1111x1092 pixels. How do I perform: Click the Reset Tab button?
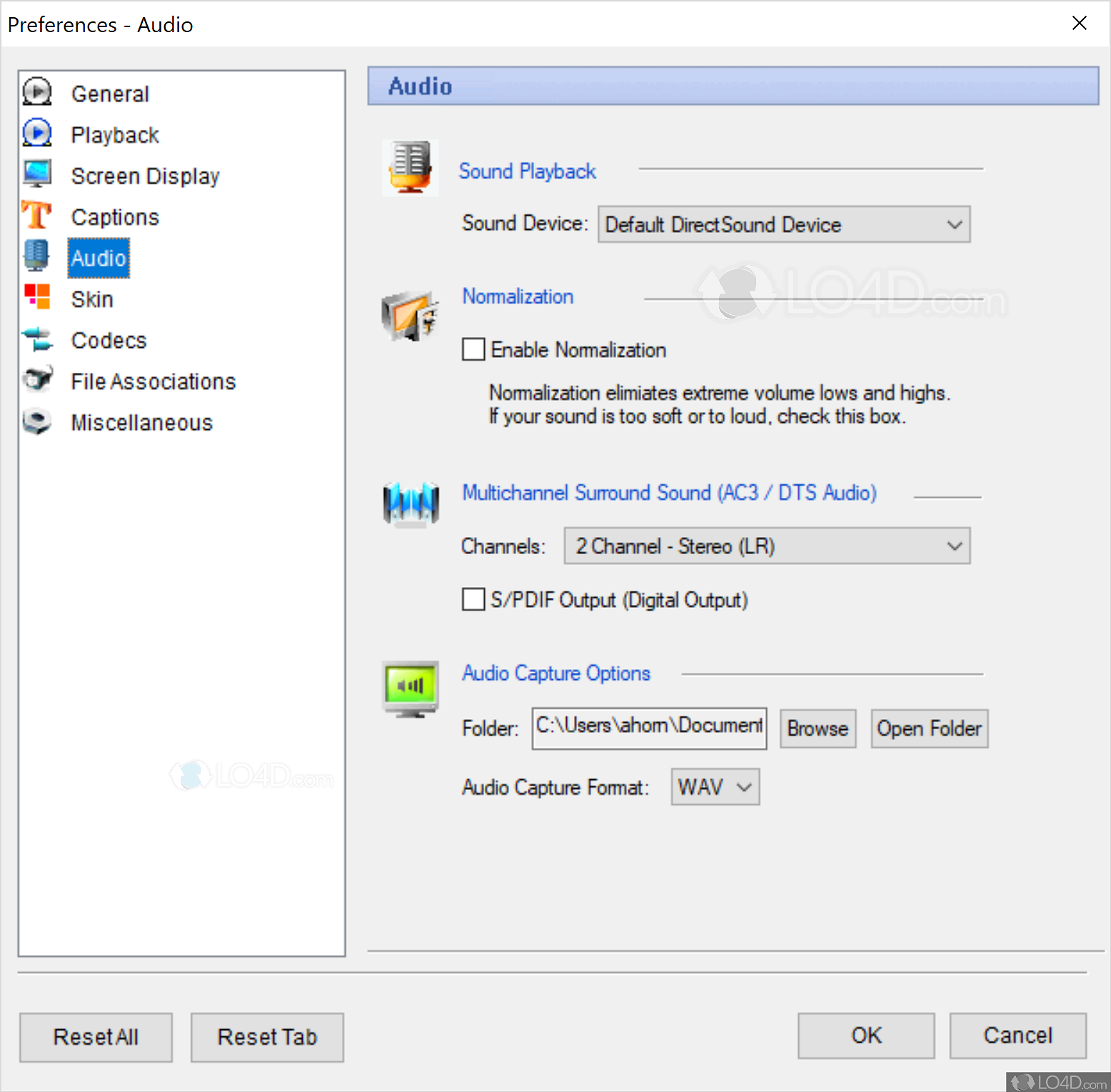click(x=266, y=1036)
